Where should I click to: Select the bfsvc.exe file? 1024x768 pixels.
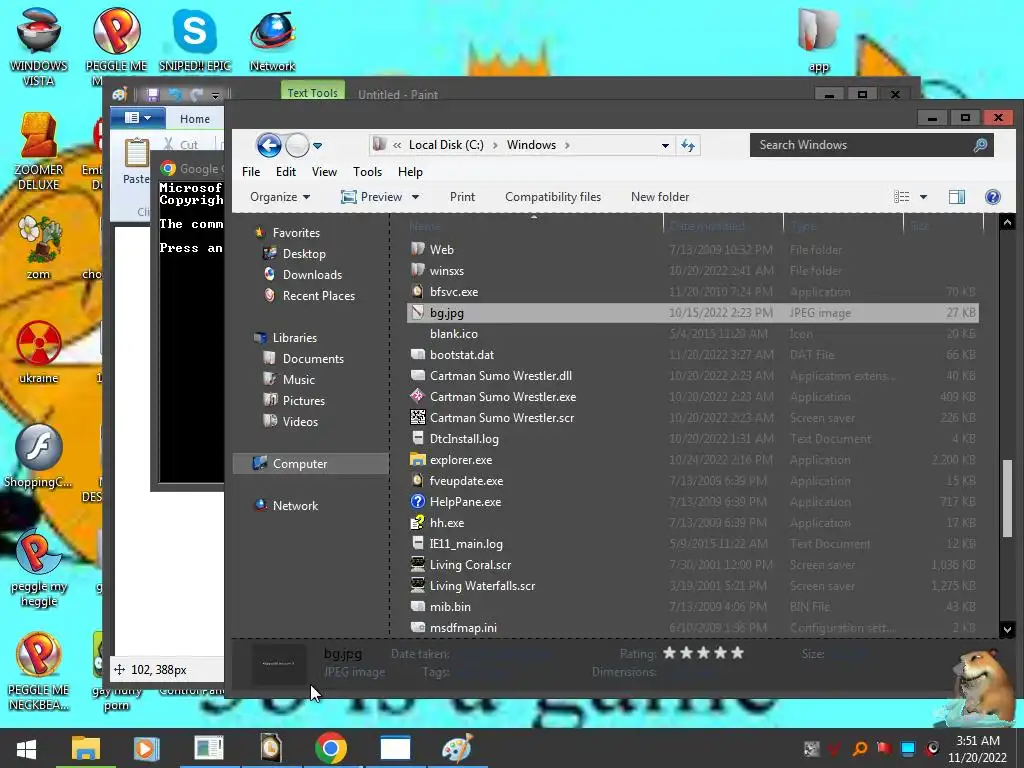454,291
